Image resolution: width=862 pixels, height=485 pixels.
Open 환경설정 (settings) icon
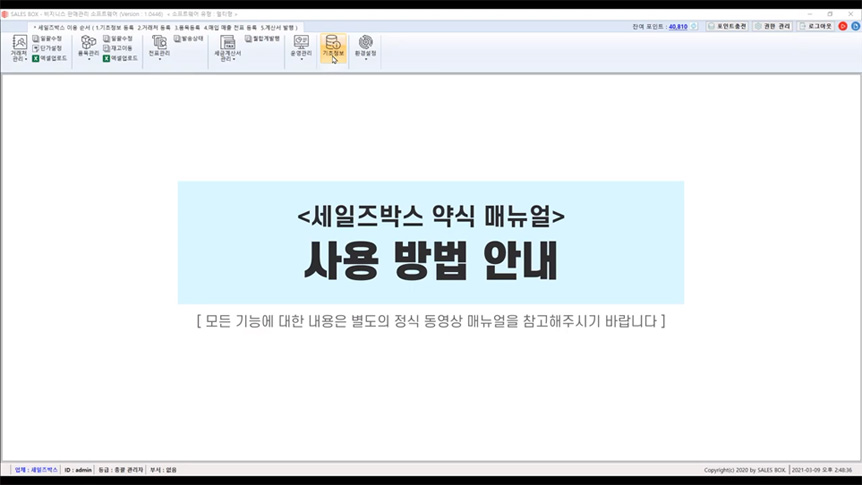click(x=366, y=45)
